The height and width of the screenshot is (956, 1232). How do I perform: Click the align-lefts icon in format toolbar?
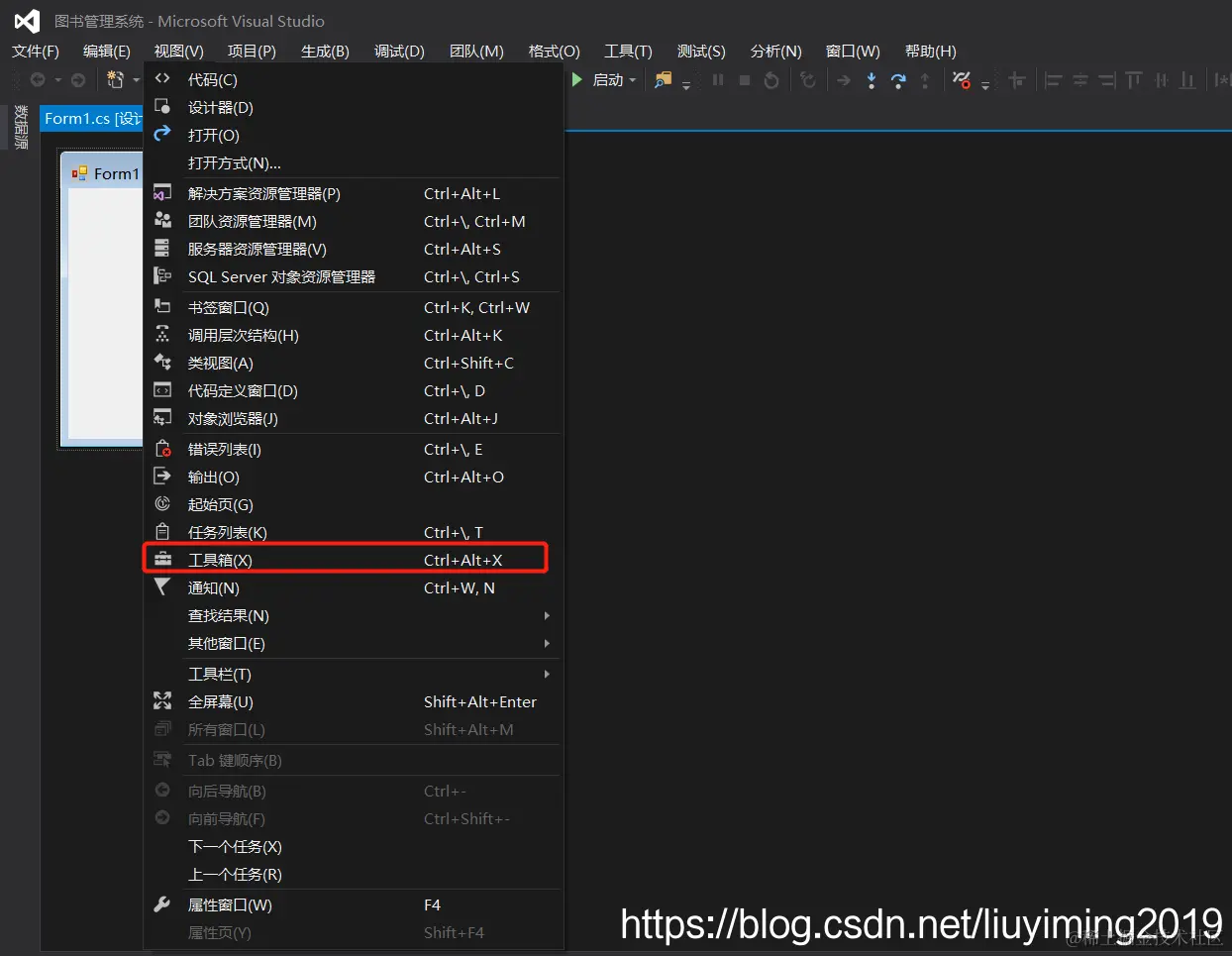click(1054, 80)
